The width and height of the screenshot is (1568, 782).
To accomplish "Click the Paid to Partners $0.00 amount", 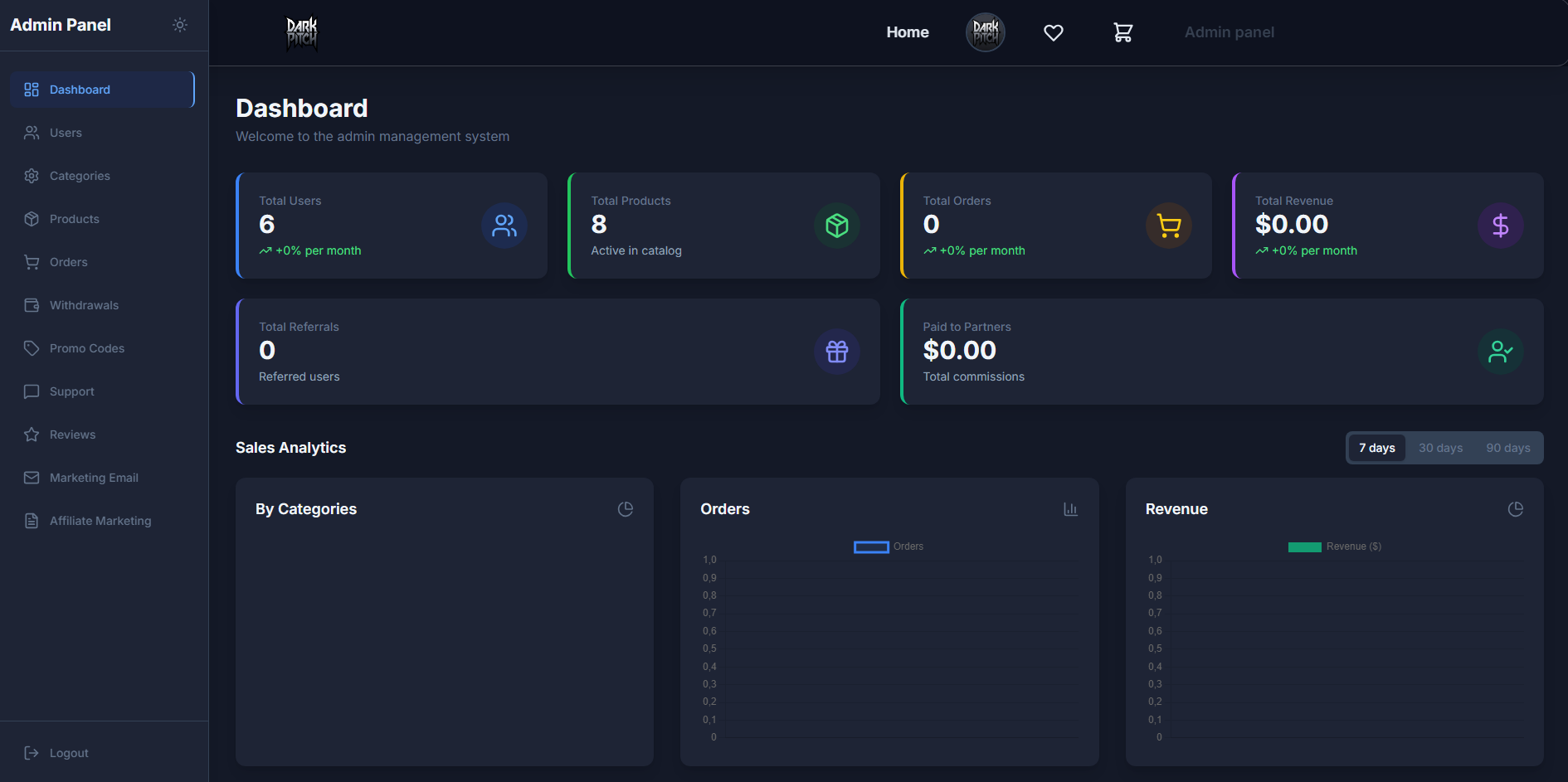I will 960,350.
